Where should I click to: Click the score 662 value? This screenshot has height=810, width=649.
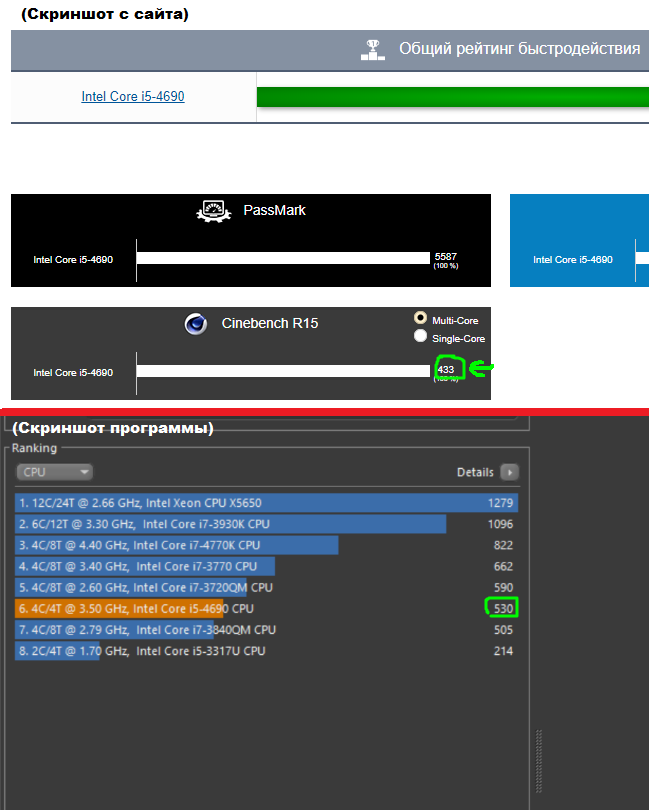[x=503, y=567]
